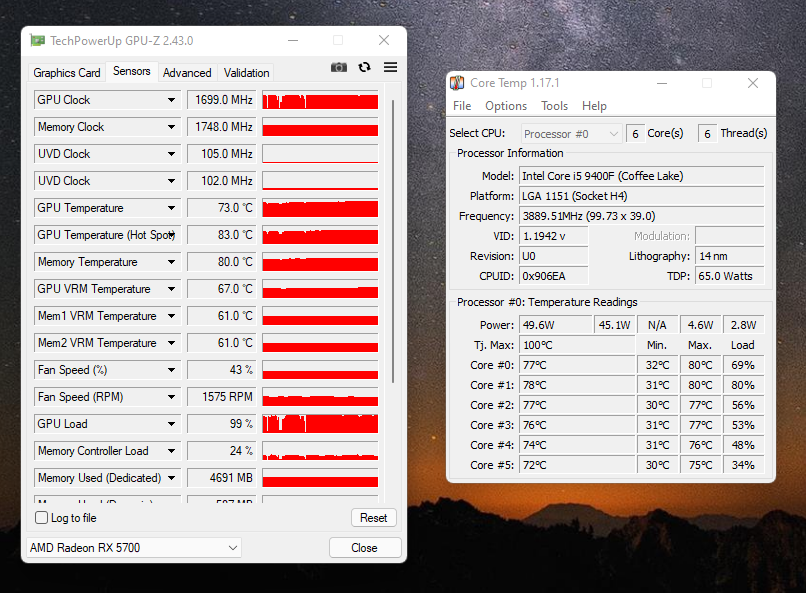This screenshot has width=806, height=593.
Task: Click the Memory Used value 4691 MB
Action: coord(221,478)
